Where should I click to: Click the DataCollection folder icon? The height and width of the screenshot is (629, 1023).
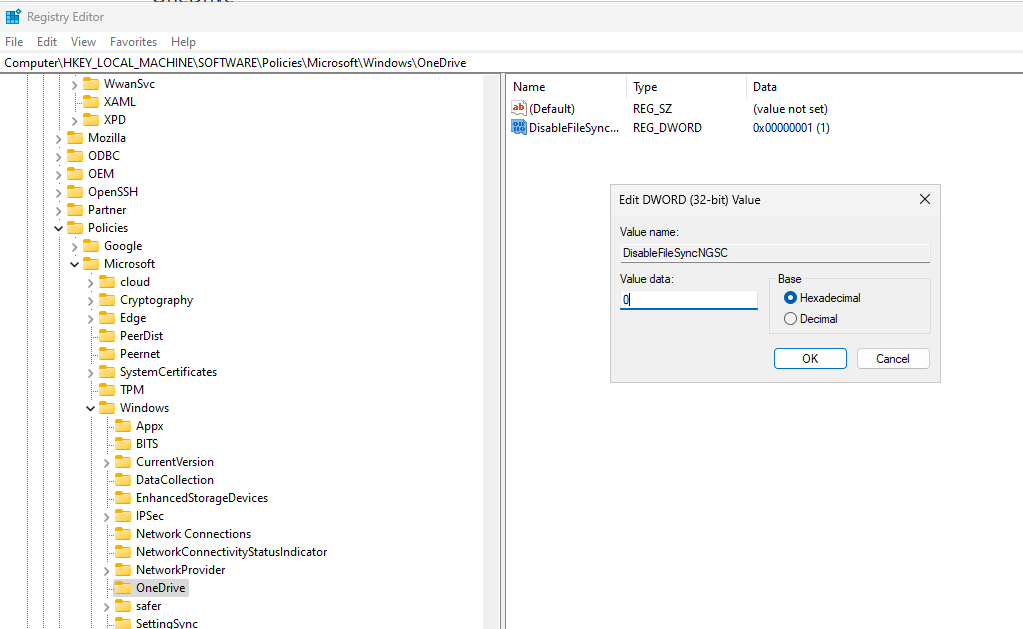point(123,480)
